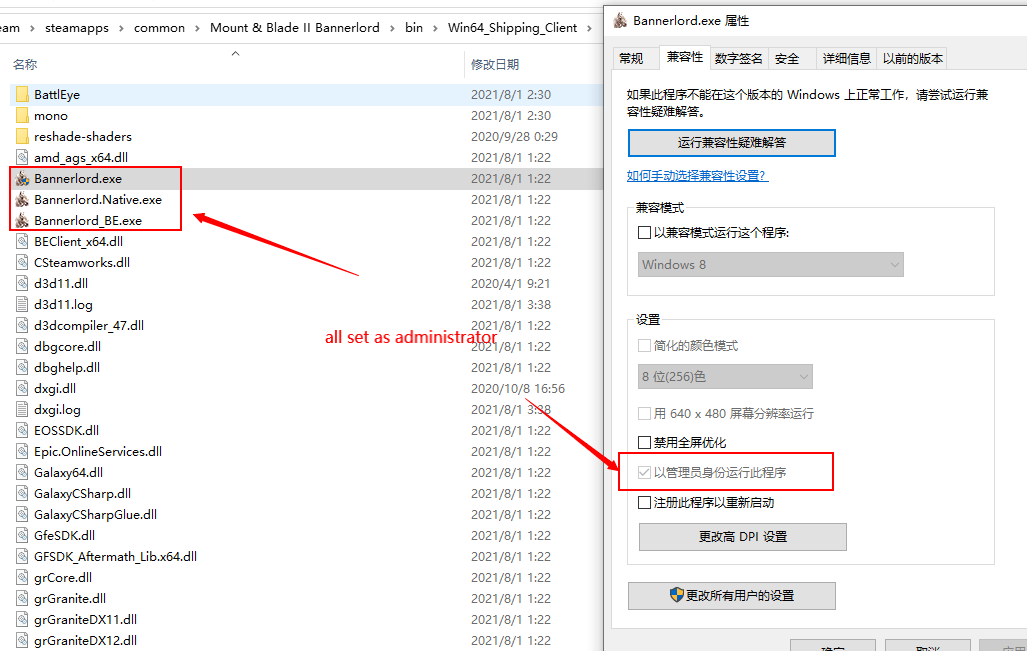Click the d3dcompiler_47.dll file icon

click(22, 325)
